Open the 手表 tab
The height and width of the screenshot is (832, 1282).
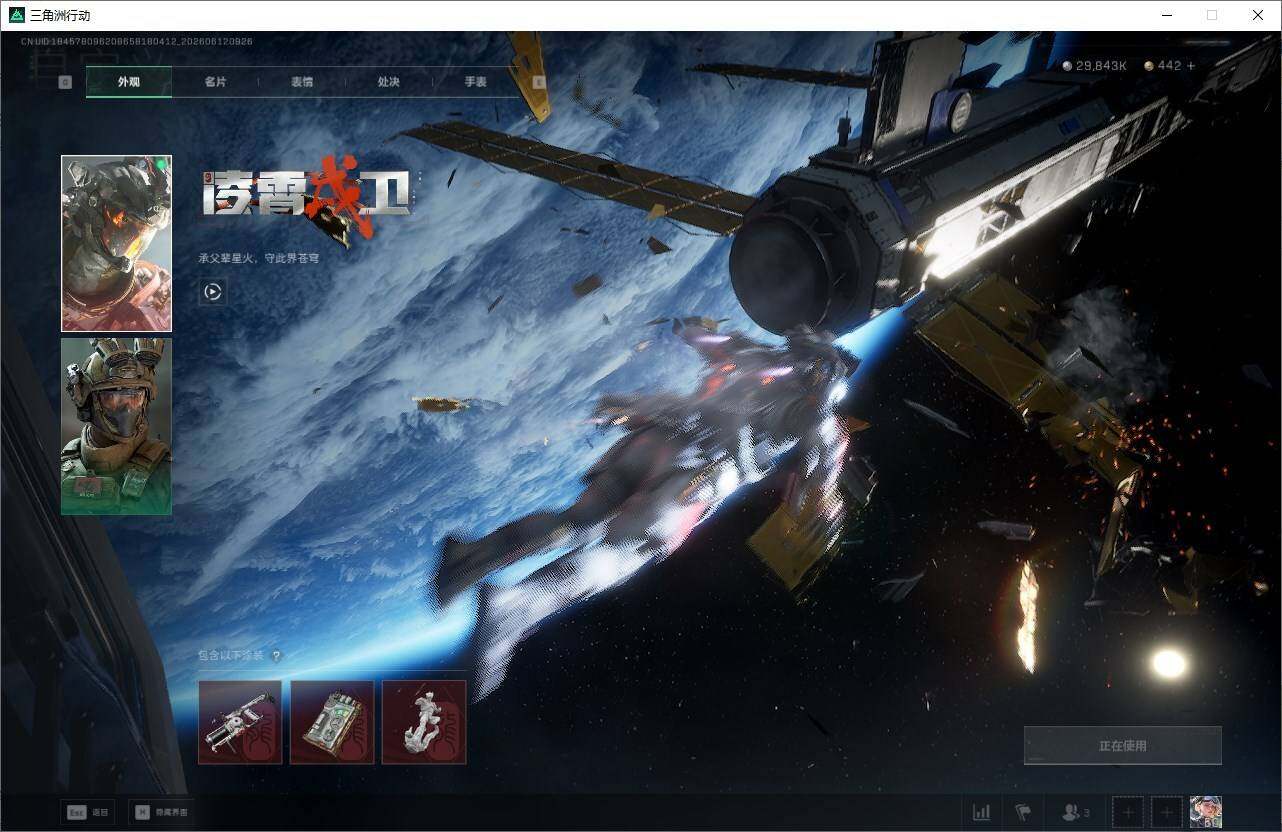(x=476, y=82)
